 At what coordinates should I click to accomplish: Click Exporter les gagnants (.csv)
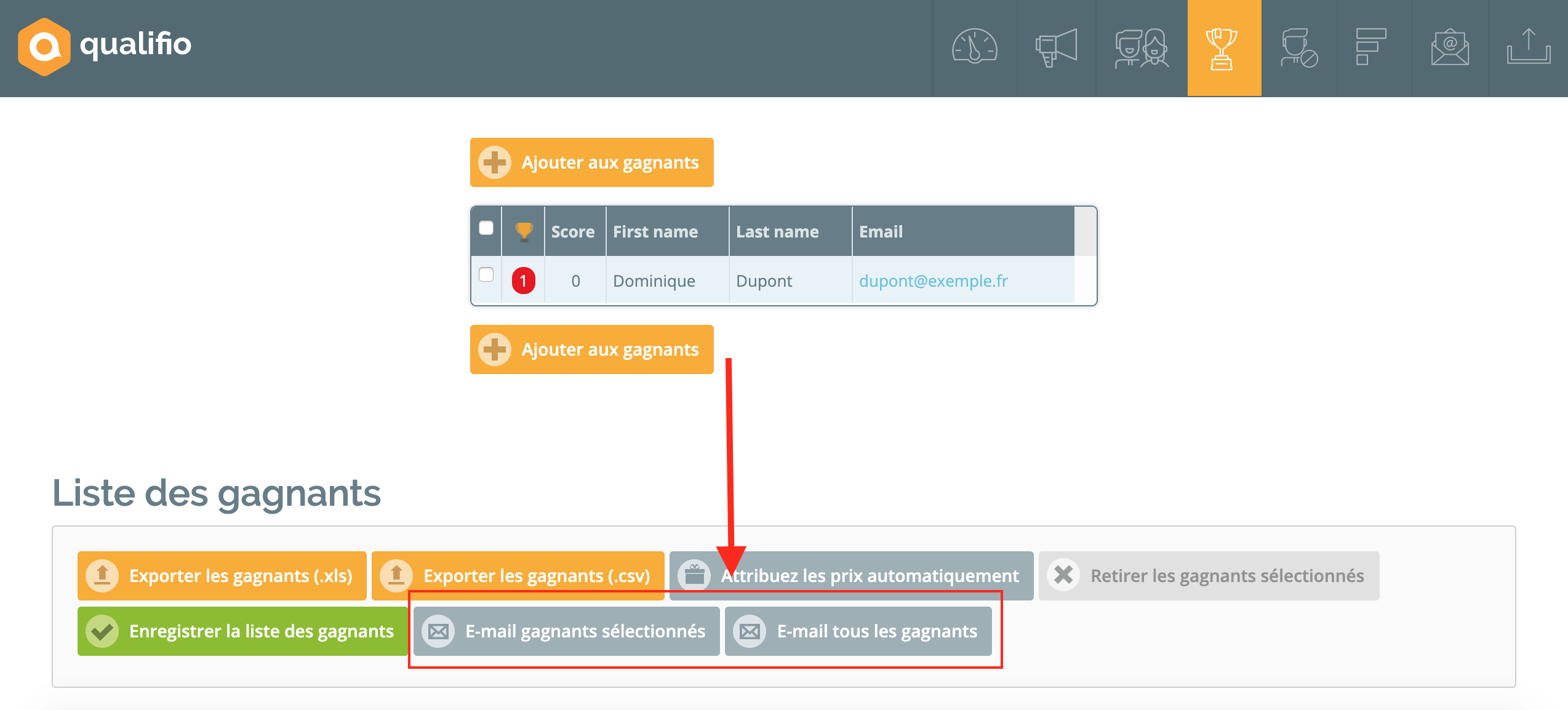[x=518, y=576]
